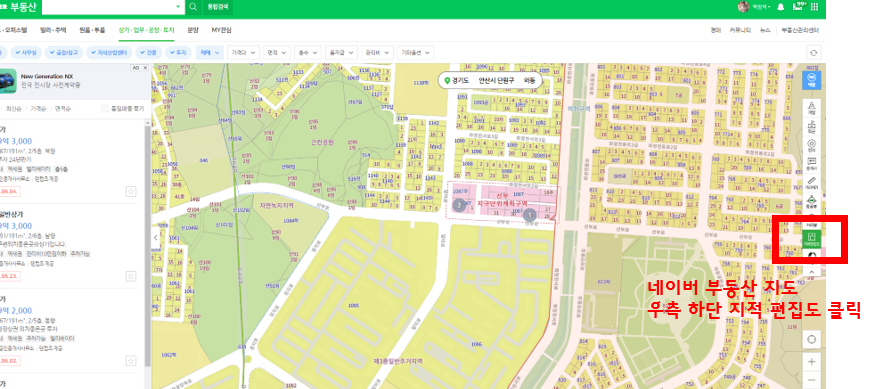The image size is (871, 389).
Task: Toggle the 지식산업센터 filter chip
Action: (109, 53)
